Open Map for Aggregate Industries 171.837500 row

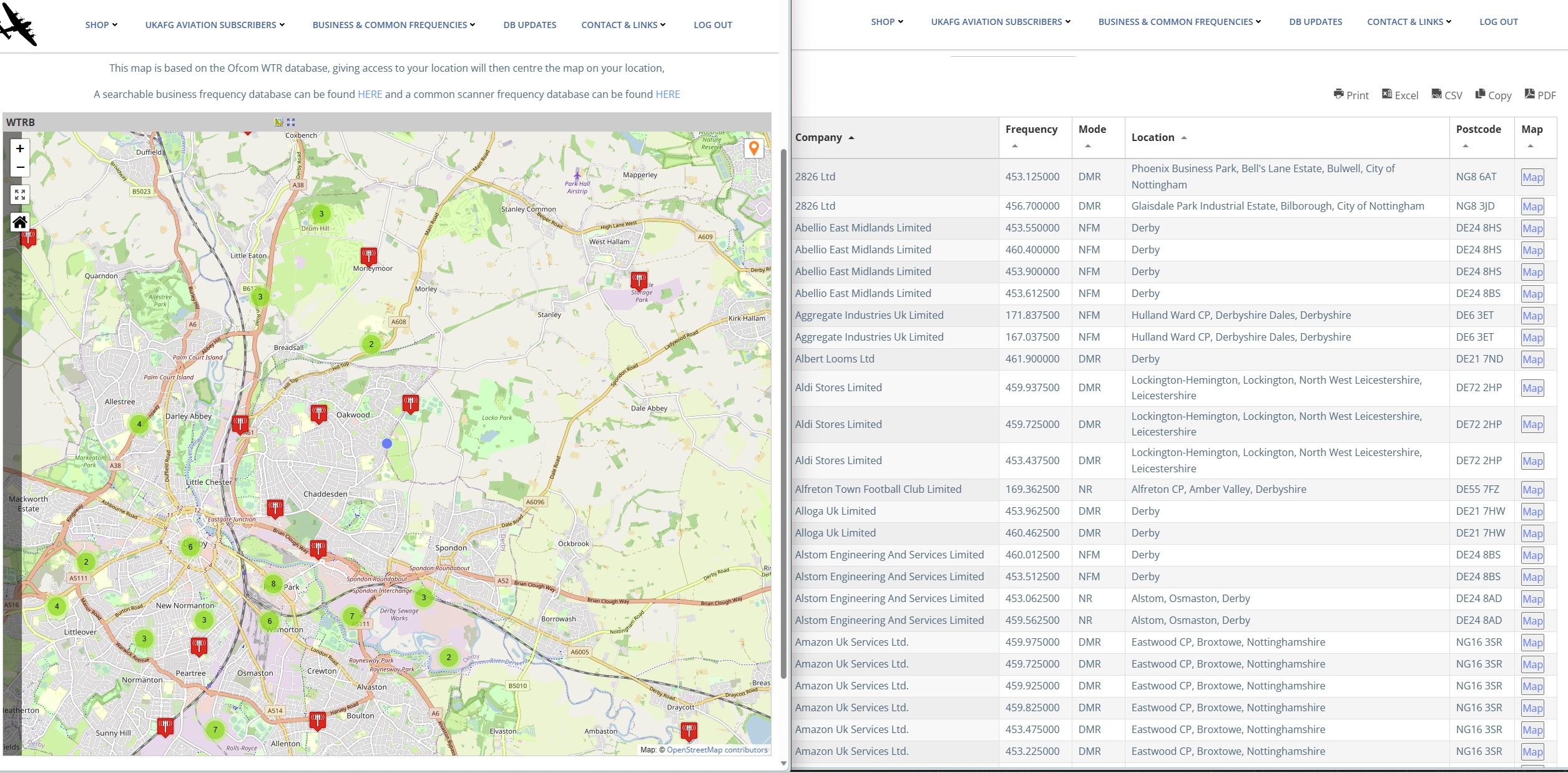tap(1532, 316)
